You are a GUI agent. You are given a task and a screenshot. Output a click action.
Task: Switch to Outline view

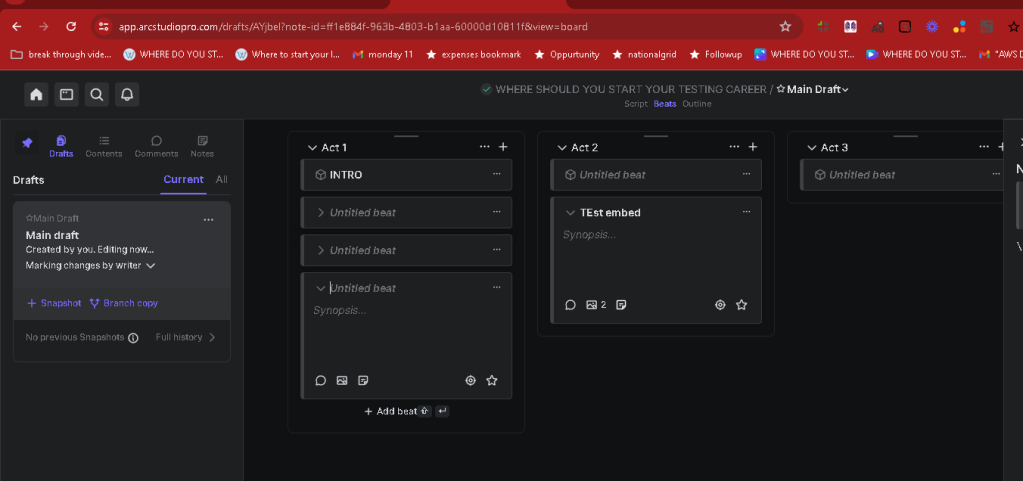click(697, 104)
